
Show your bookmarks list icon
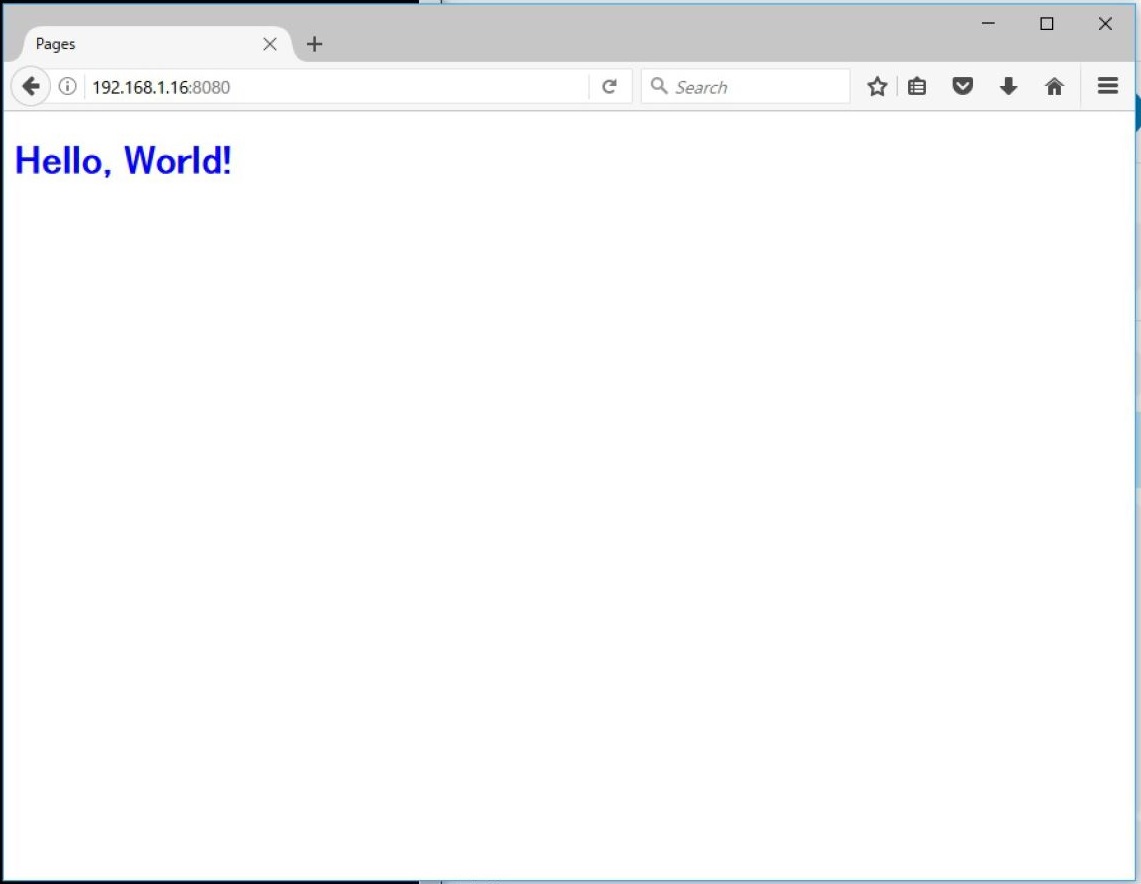tap(917, 87)
